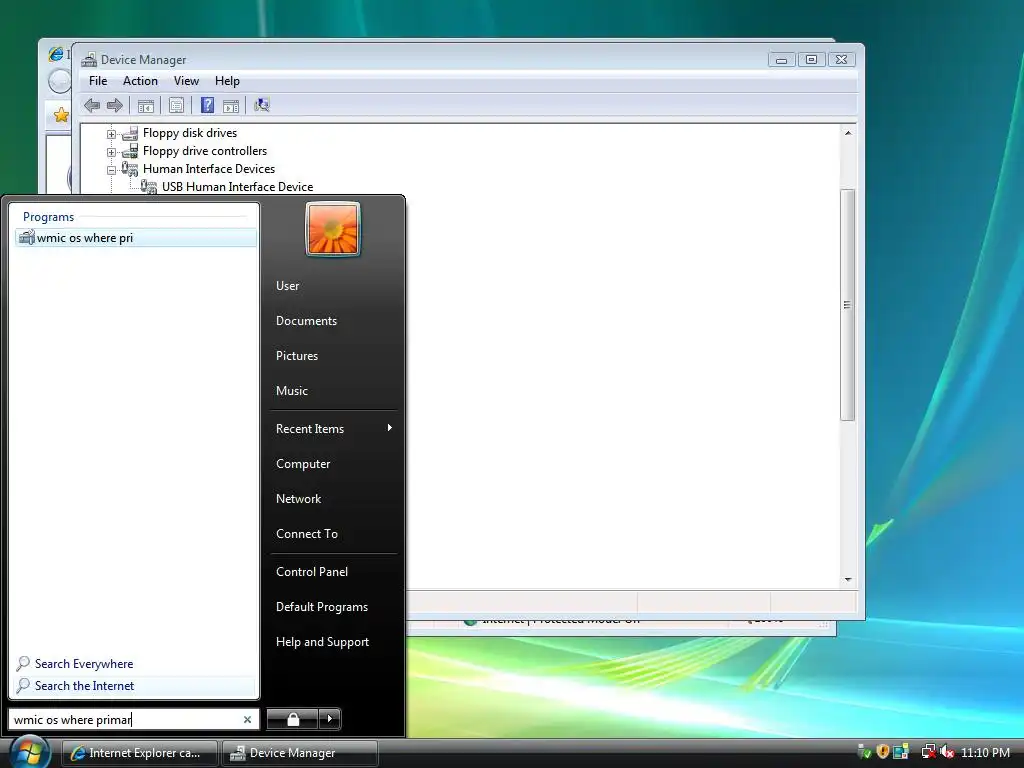This screenshot has height=768, width=1024.
Task: Clear the search box with the X
Action: (x=248, y=719)
